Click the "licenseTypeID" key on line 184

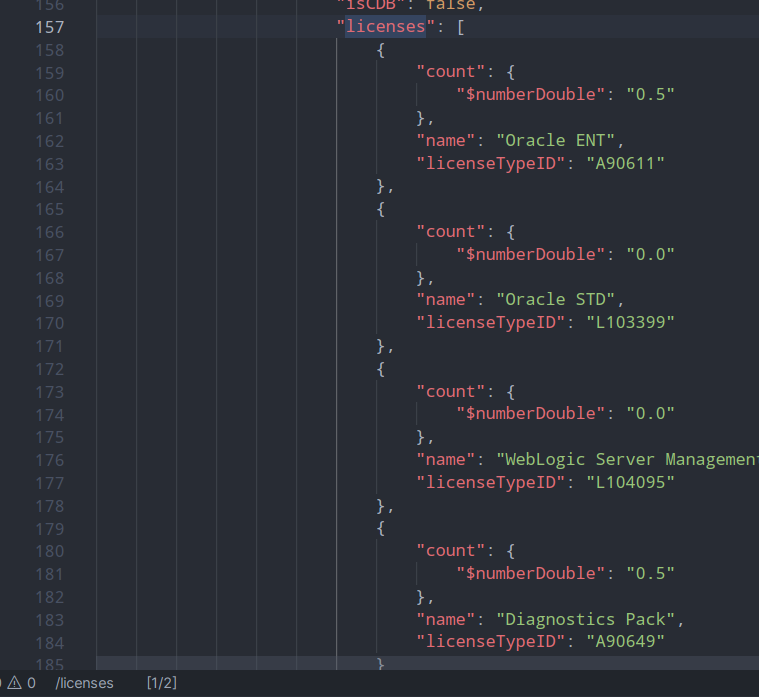click(x=490, y=641)
